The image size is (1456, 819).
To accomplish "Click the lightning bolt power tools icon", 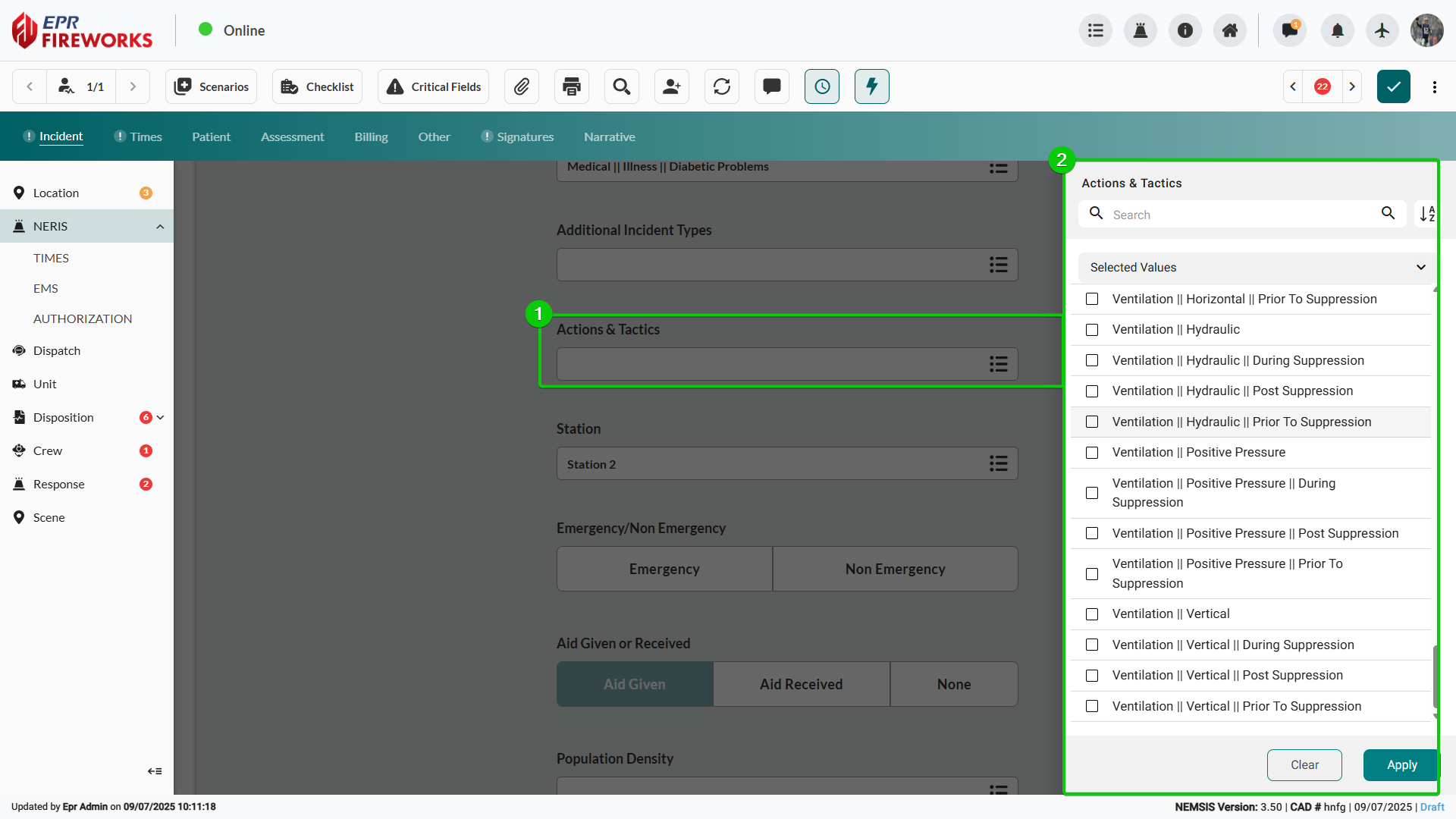I will tap(871, 86).
